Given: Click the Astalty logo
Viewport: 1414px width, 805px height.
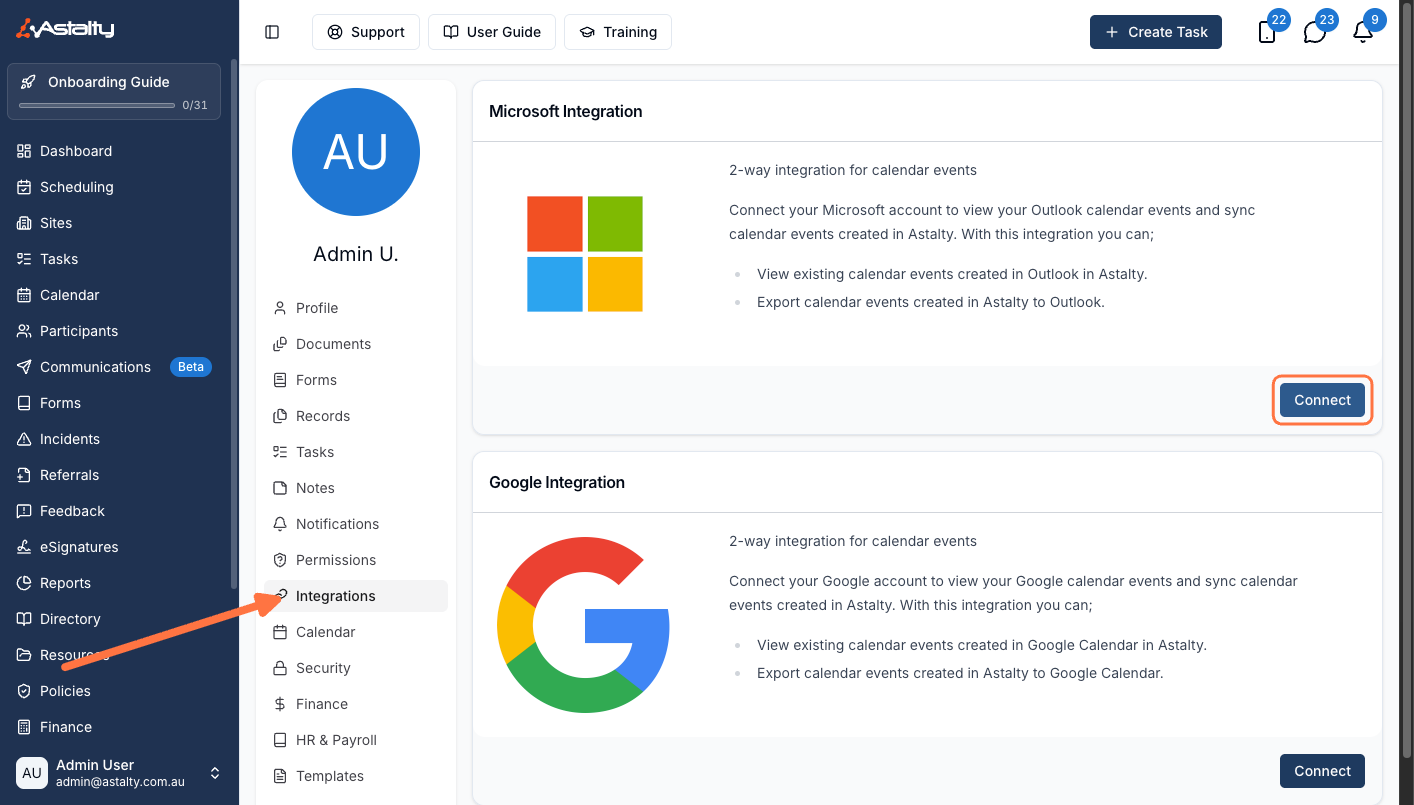Looking at the screenshot, I should 65,29.
